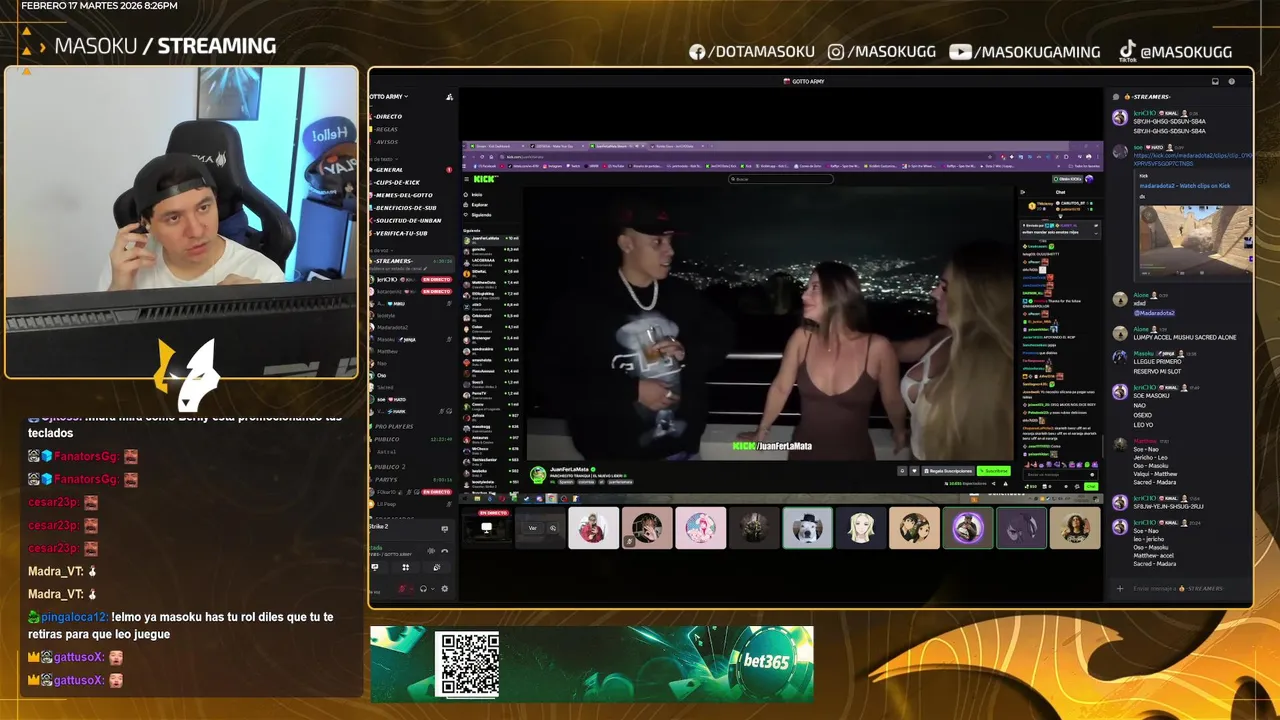
Task: Play the Kick clip embed thumbnail in chat
Action: coord(1195,241)
